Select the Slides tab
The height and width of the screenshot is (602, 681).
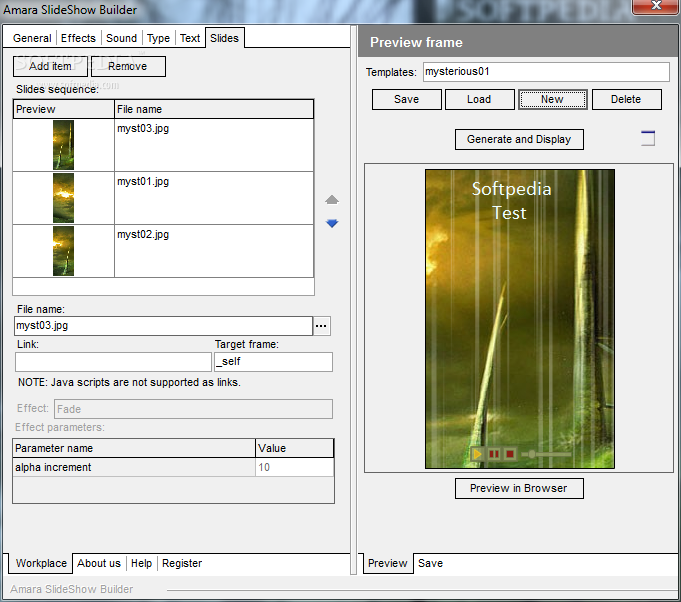225,38
